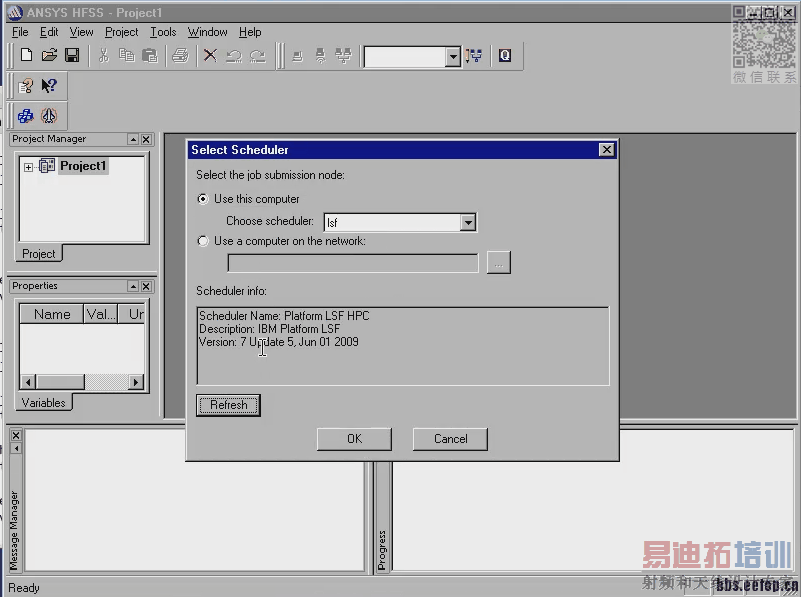
Task: Click the Open file folder icon
Action: [49, 55]
